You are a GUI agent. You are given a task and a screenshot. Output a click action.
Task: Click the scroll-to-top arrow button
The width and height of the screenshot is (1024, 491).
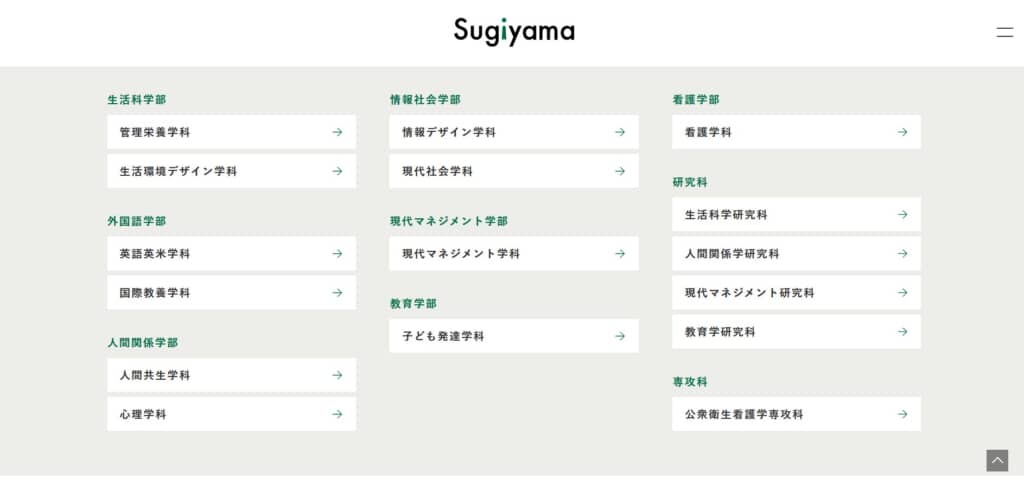[x=997, y=460]
